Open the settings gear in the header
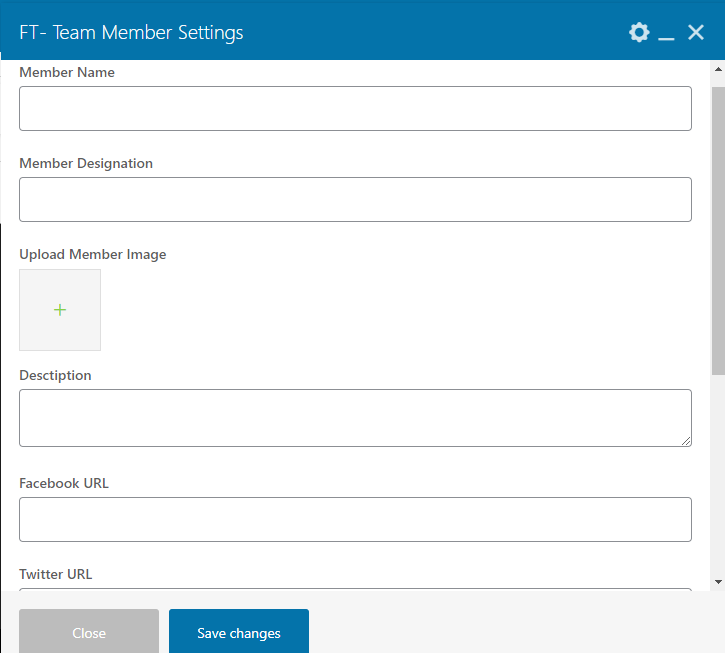Viewport: 725px width, 653px height. pyautogui.click(x=639, y=33)
